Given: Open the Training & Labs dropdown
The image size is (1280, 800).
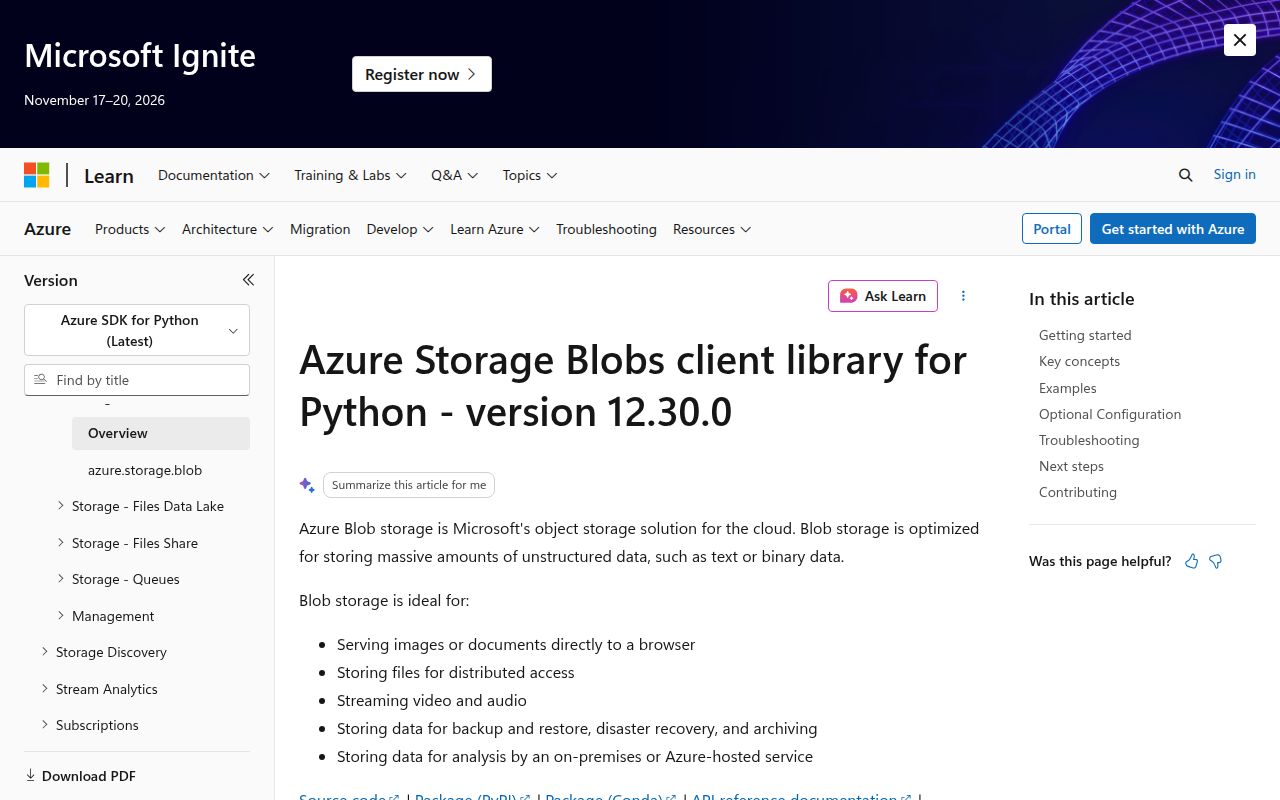Looking at the screenshot, I should 350,175.
